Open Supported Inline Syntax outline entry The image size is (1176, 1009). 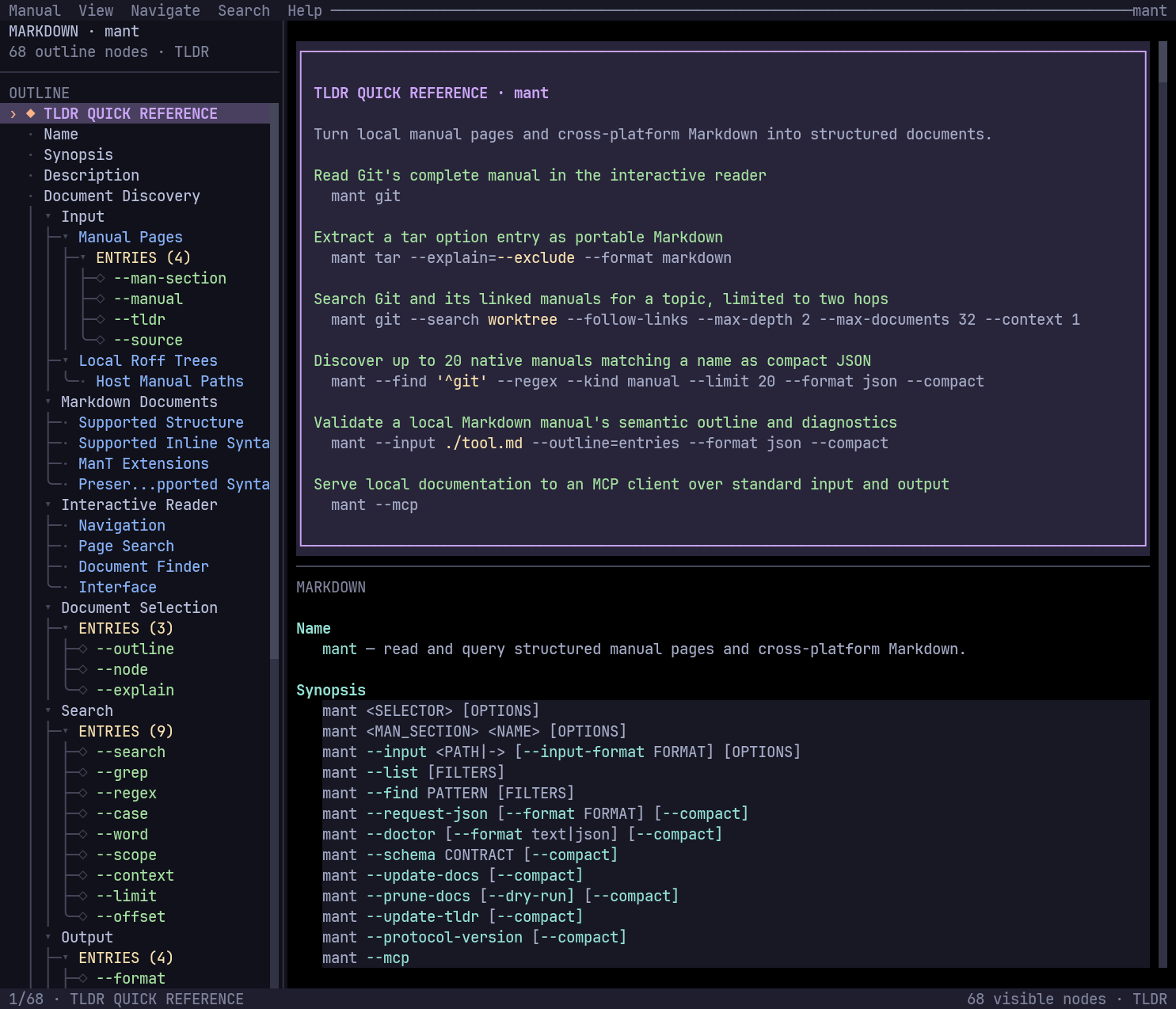click(173, 443)
